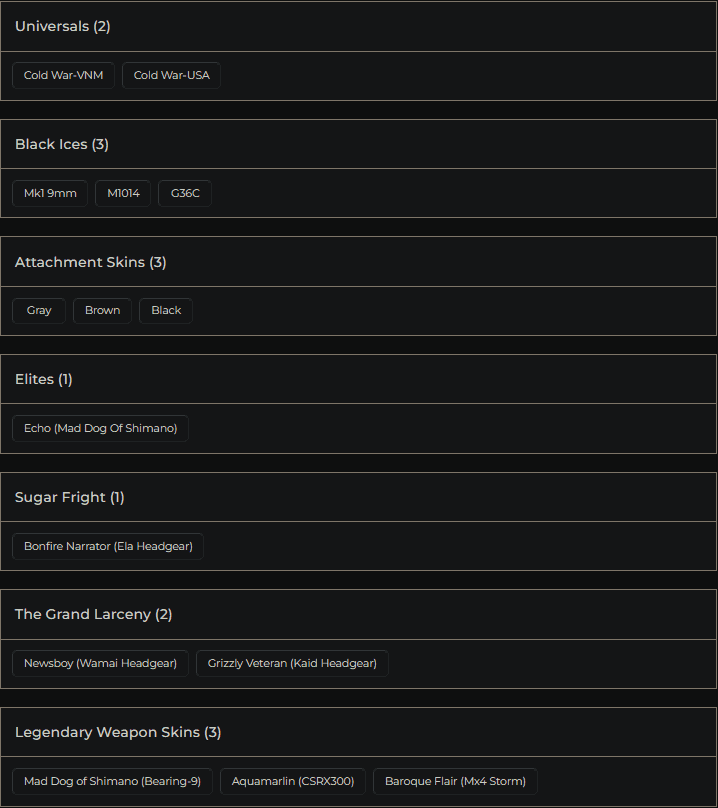
Task: Select the Gray attachment skin tag
Action: point(39,310)
